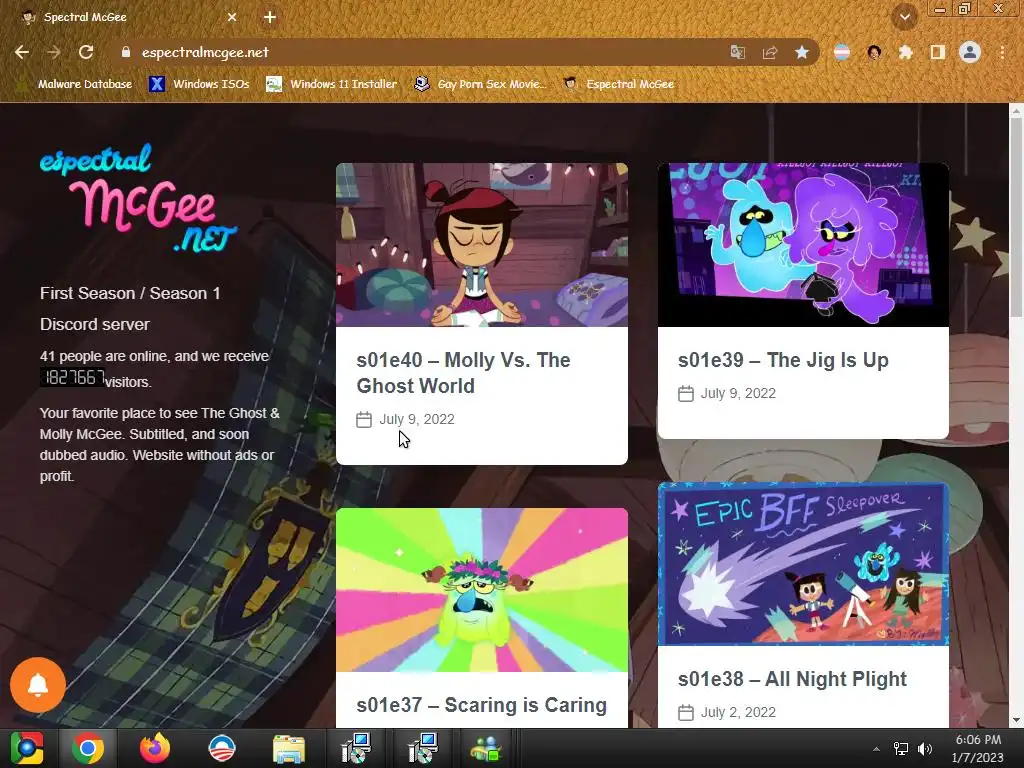Click the visitor counter digits
The width and height of the screenshot is (1024, 768).
(x=72, y=377)
